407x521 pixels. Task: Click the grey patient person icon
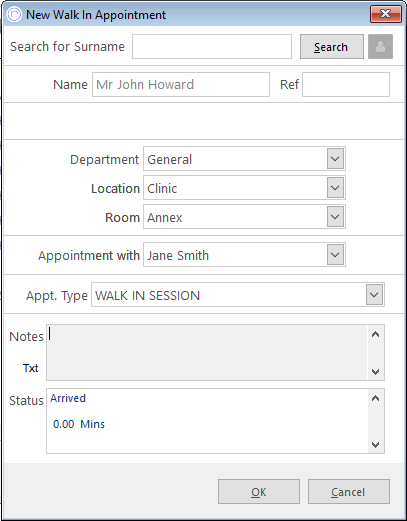click(380, 47)
